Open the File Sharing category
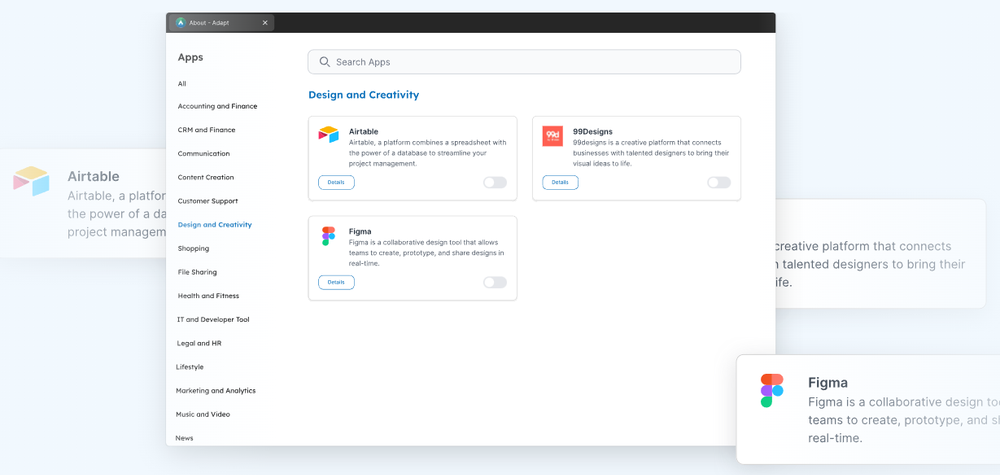 click(x=197, y=272)
